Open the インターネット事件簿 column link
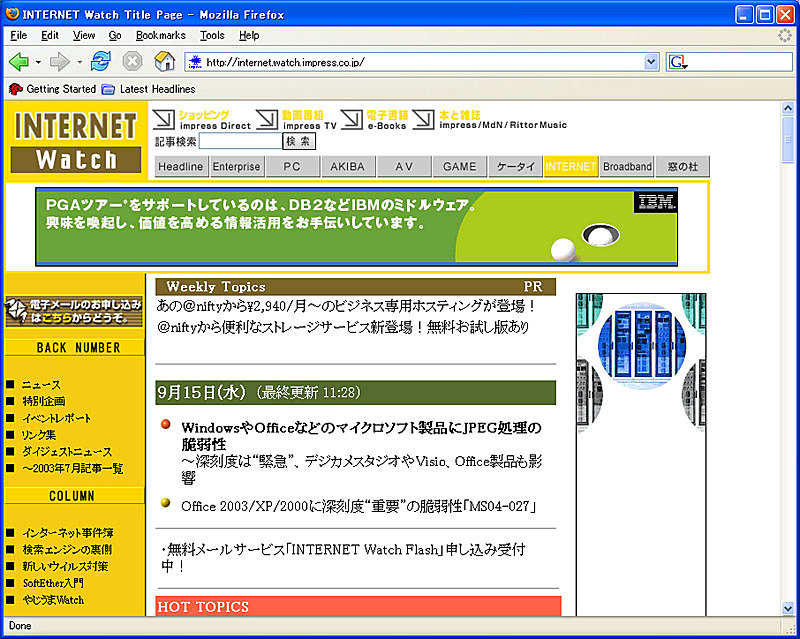This screenshot has height=639, width=800. coord(68,533)
